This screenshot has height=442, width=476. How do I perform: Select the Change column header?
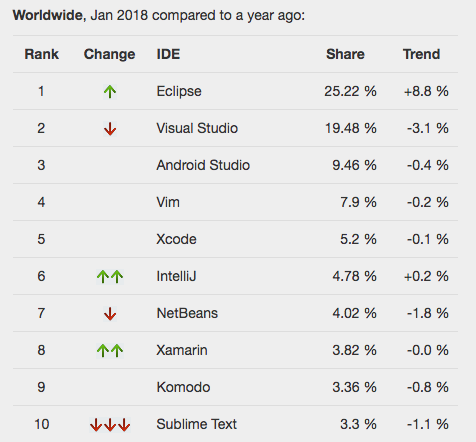tap(109, 54)
